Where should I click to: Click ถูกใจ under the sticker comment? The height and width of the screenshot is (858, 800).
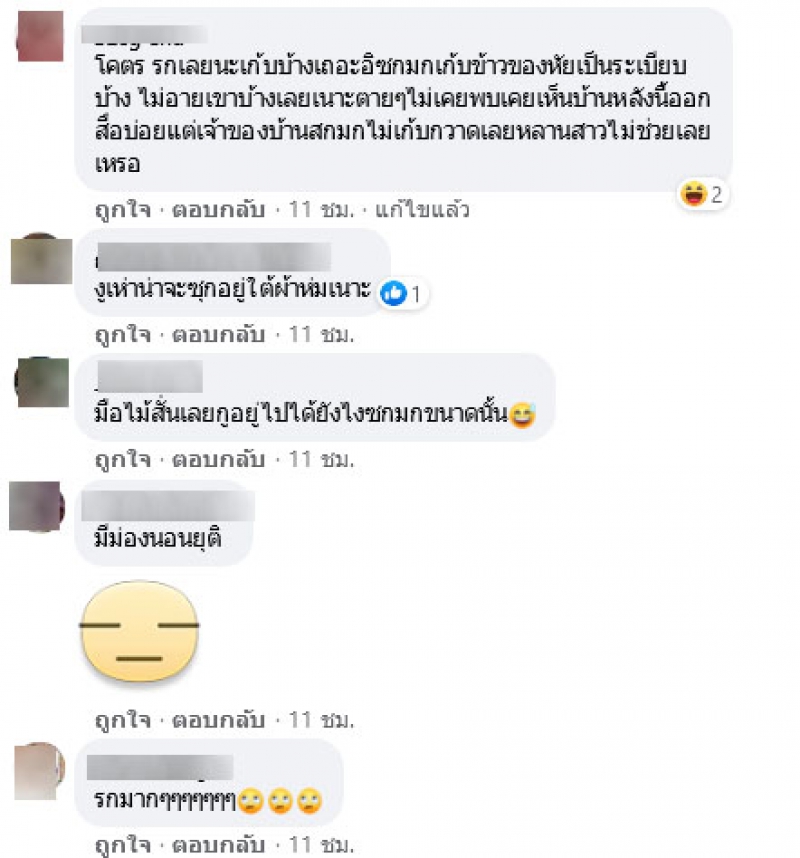123,720
